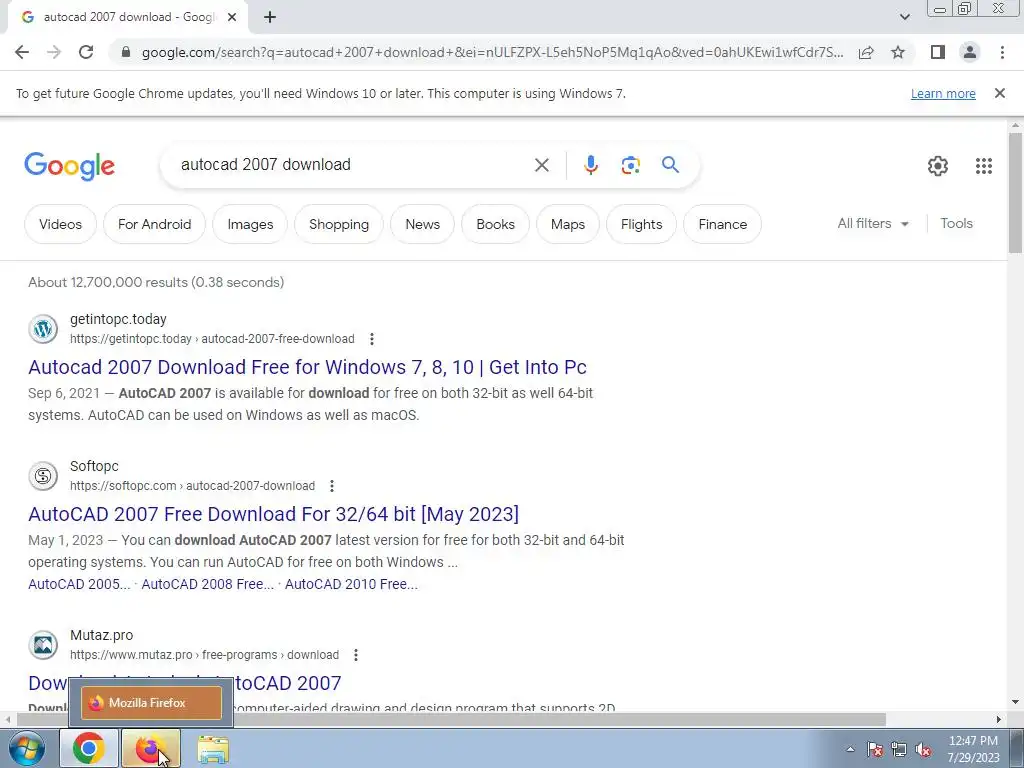Bookmark this page with the star
1024x768 pixels.
point(898,52)
